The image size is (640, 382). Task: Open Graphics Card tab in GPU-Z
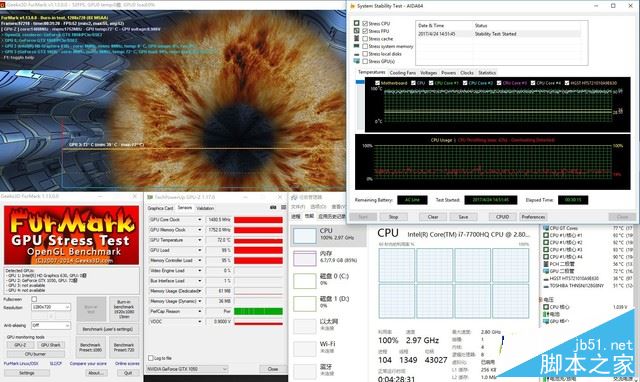click(x=160, y=208)
